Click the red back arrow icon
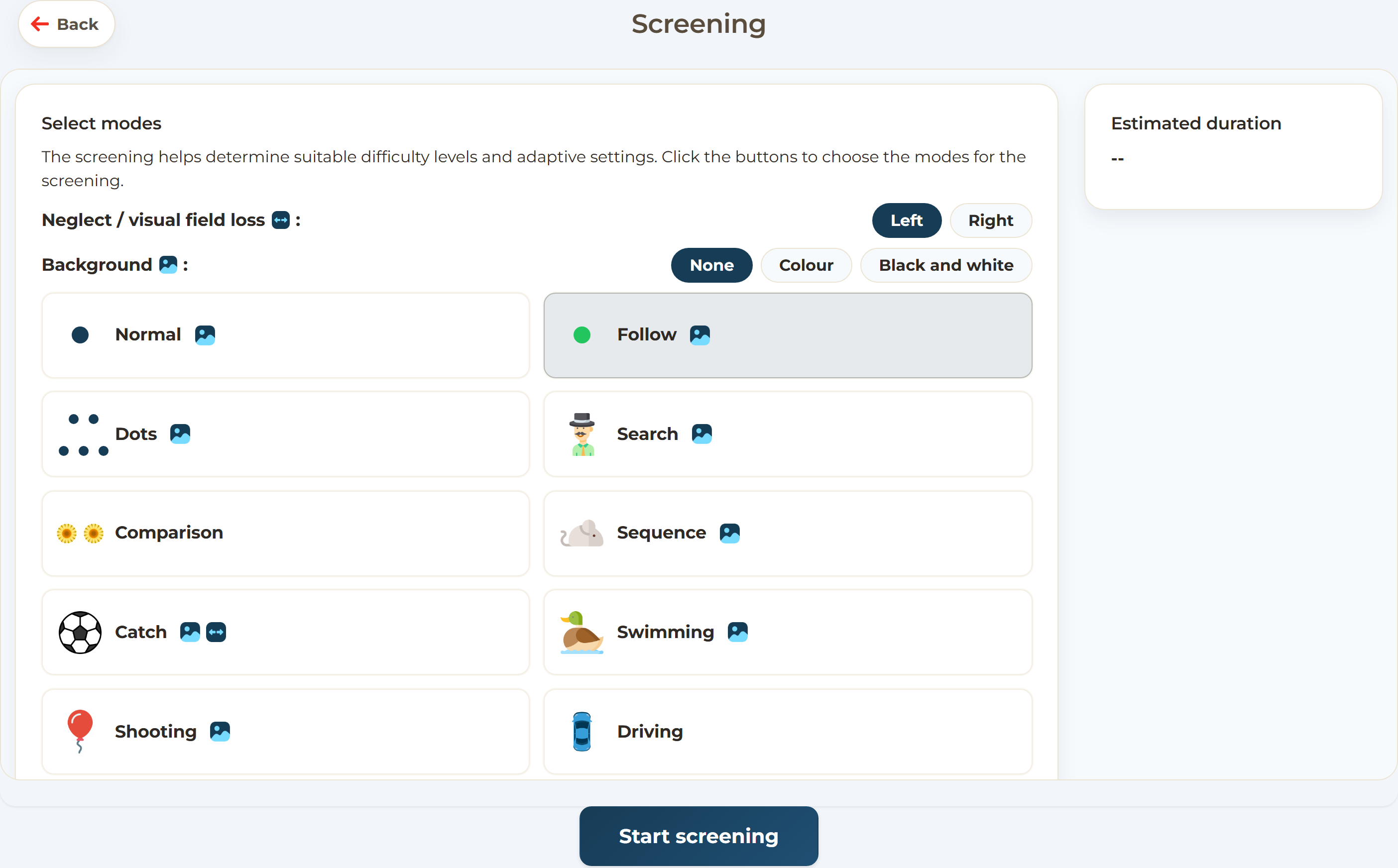This screenshot has height=868, width=1398. point(40,24)
